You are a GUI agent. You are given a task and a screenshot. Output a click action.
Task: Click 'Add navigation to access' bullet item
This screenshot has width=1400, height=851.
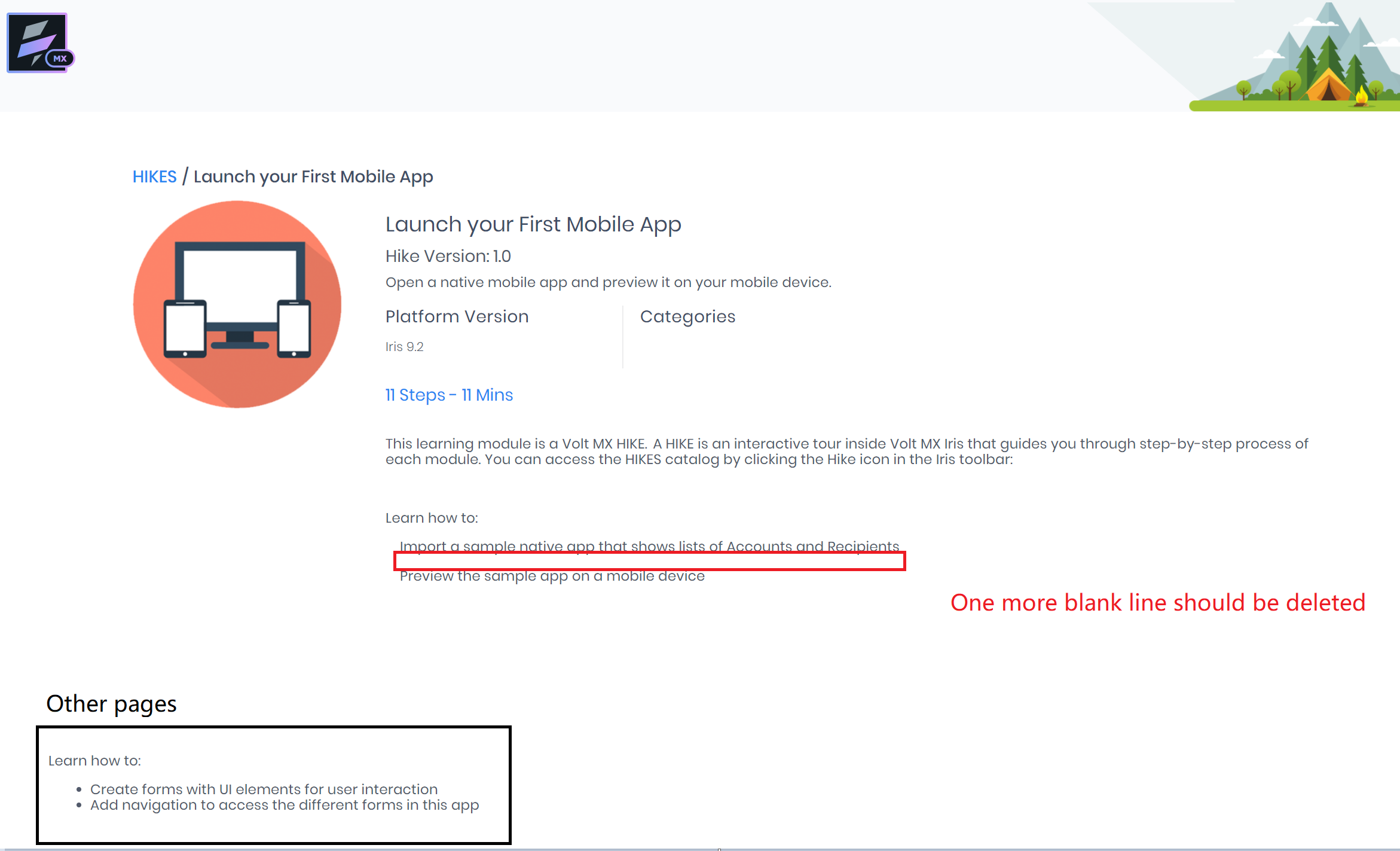pos(284,806)
